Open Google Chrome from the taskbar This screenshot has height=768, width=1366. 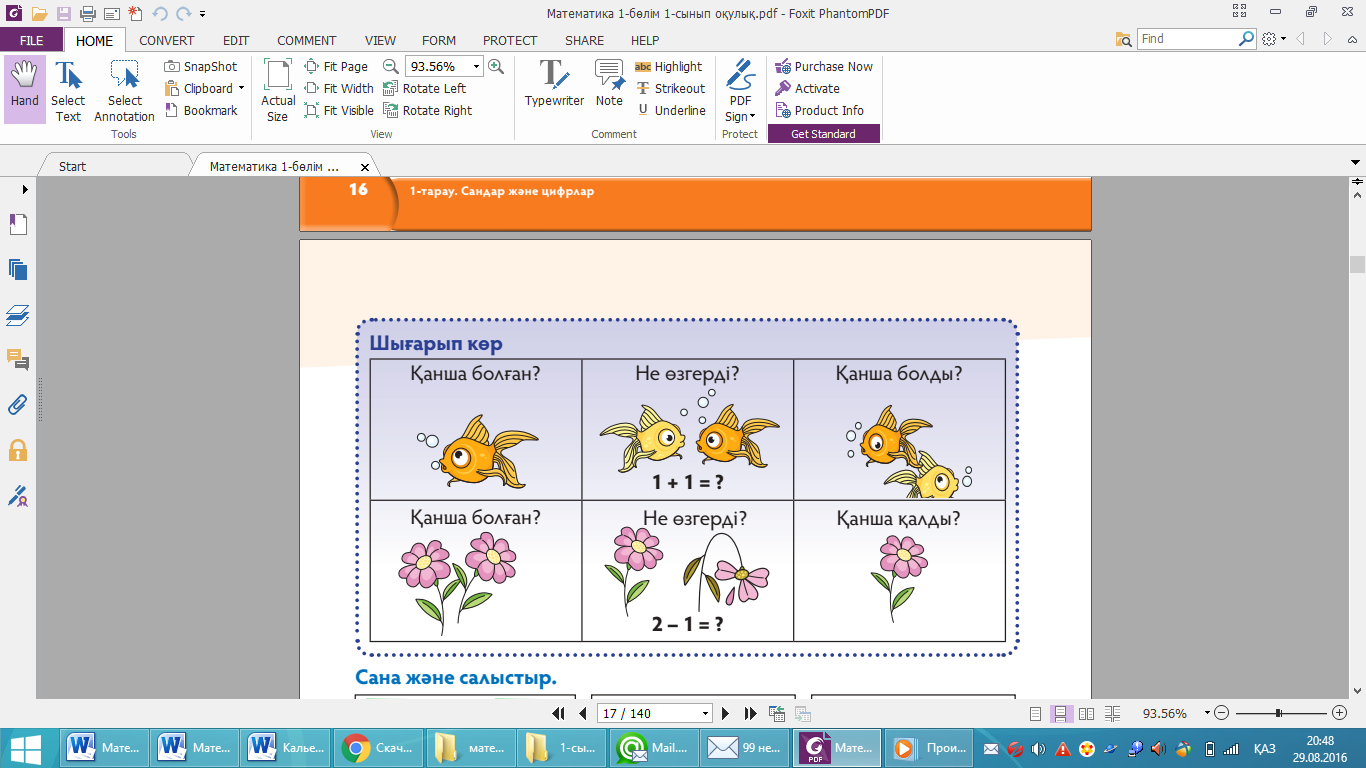[x=377, y=747]
